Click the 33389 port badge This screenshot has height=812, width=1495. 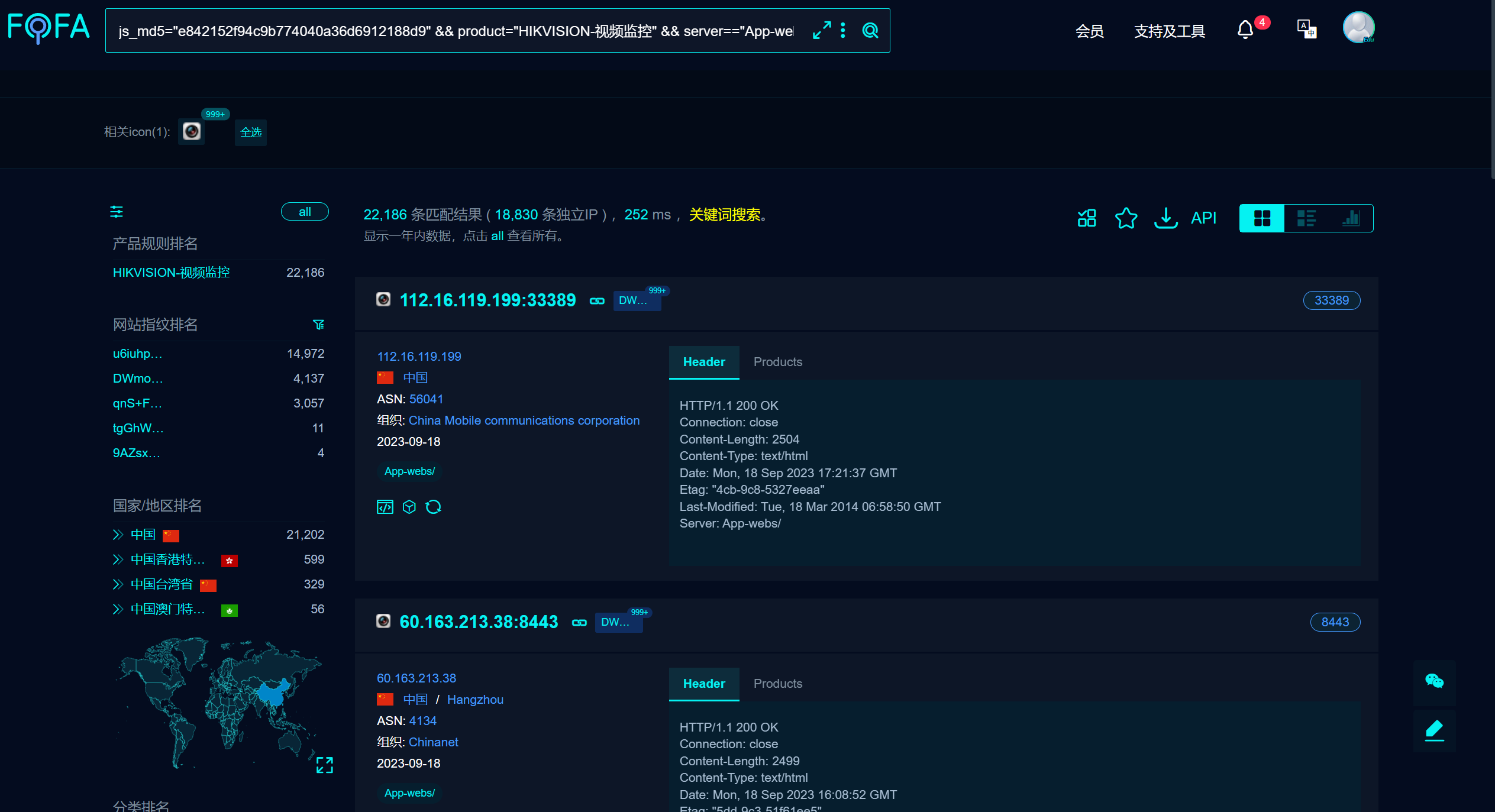pos(1332,300)
